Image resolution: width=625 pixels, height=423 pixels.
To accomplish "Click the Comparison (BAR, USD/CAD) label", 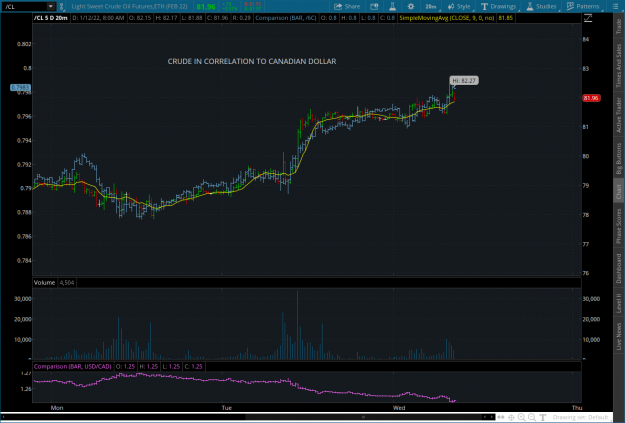I will (73, 366).
